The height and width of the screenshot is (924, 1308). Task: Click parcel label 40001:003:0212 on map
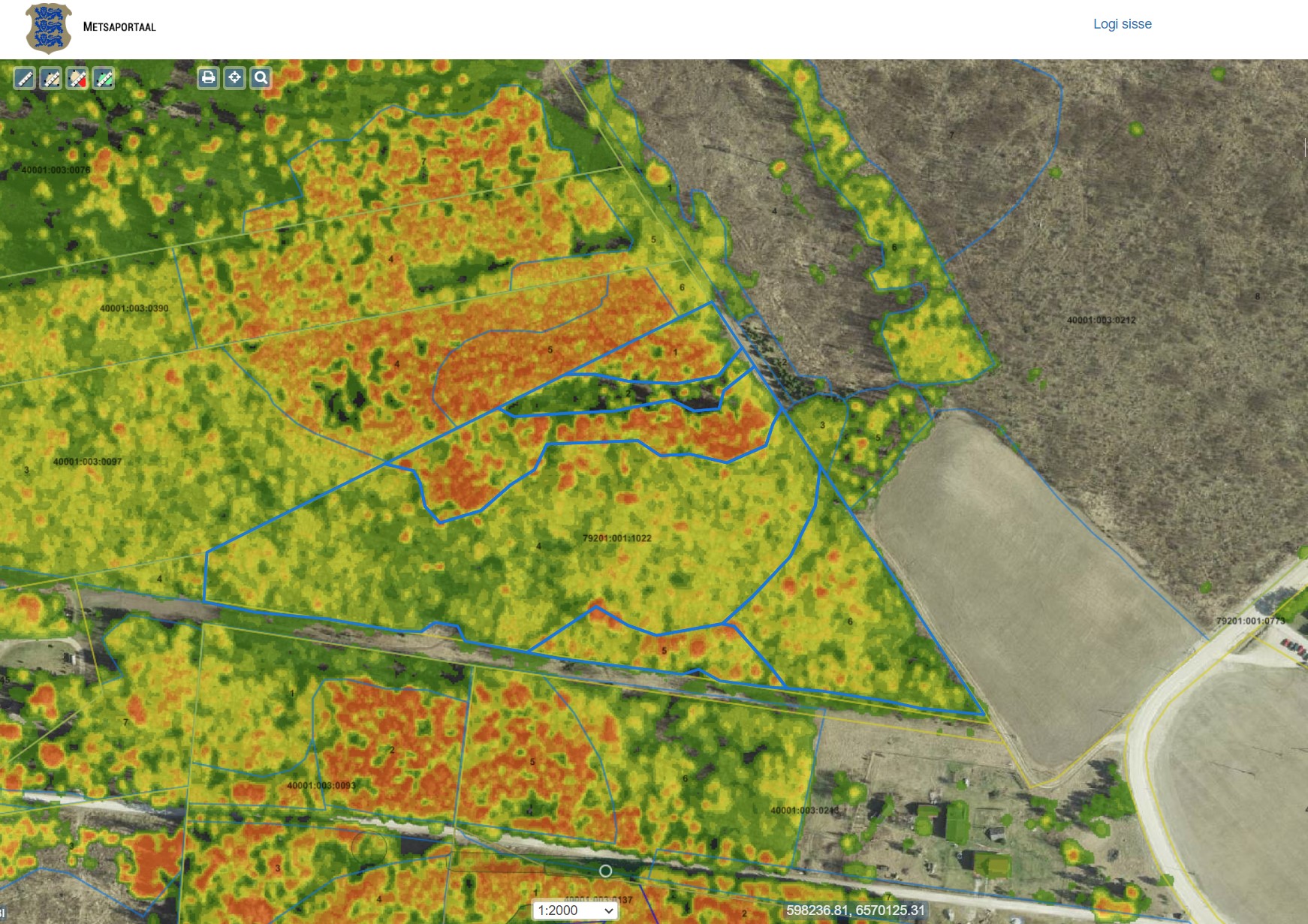tap(1101, 321)
